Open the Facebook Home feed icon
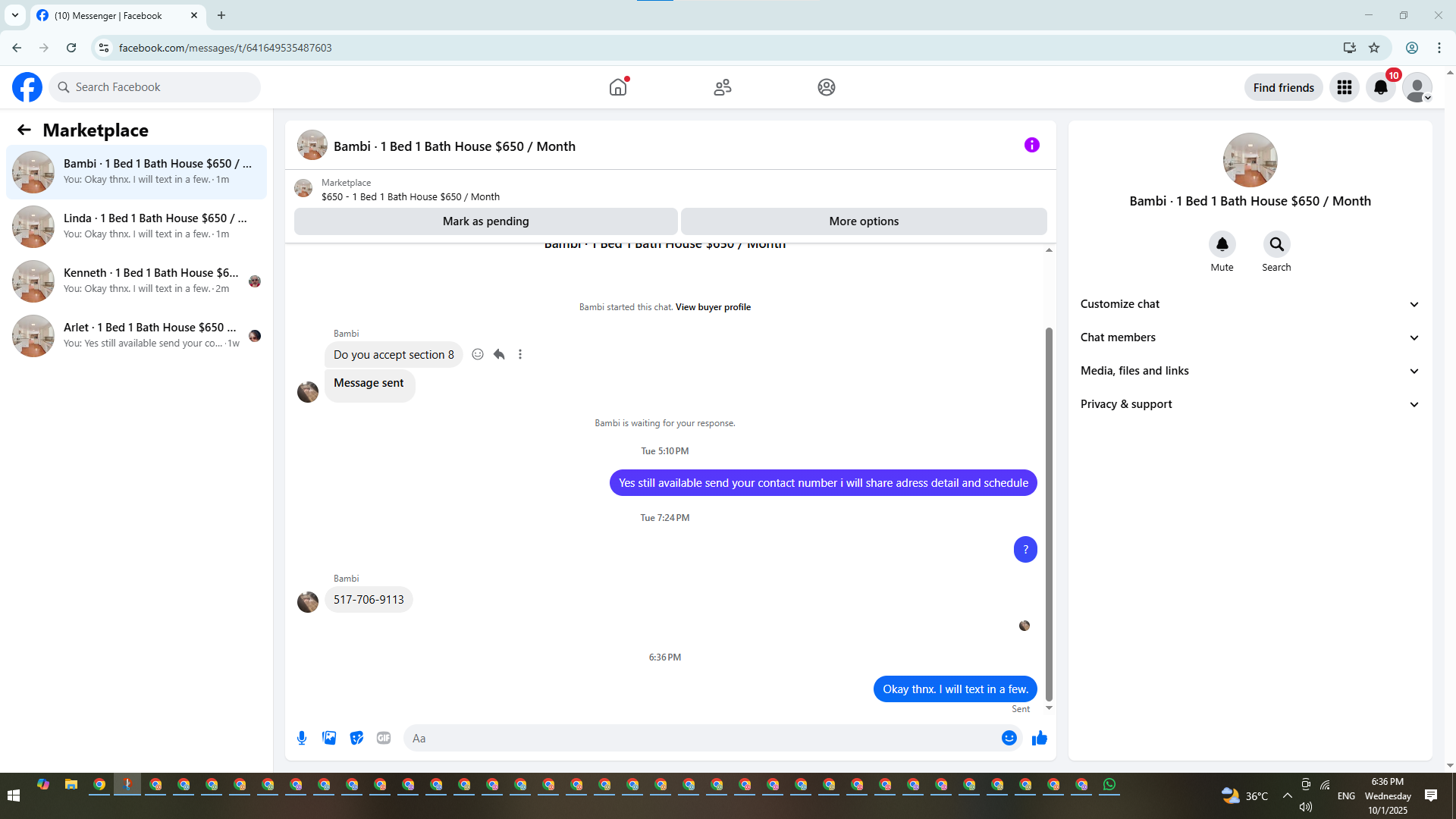 tap(618, 87)
